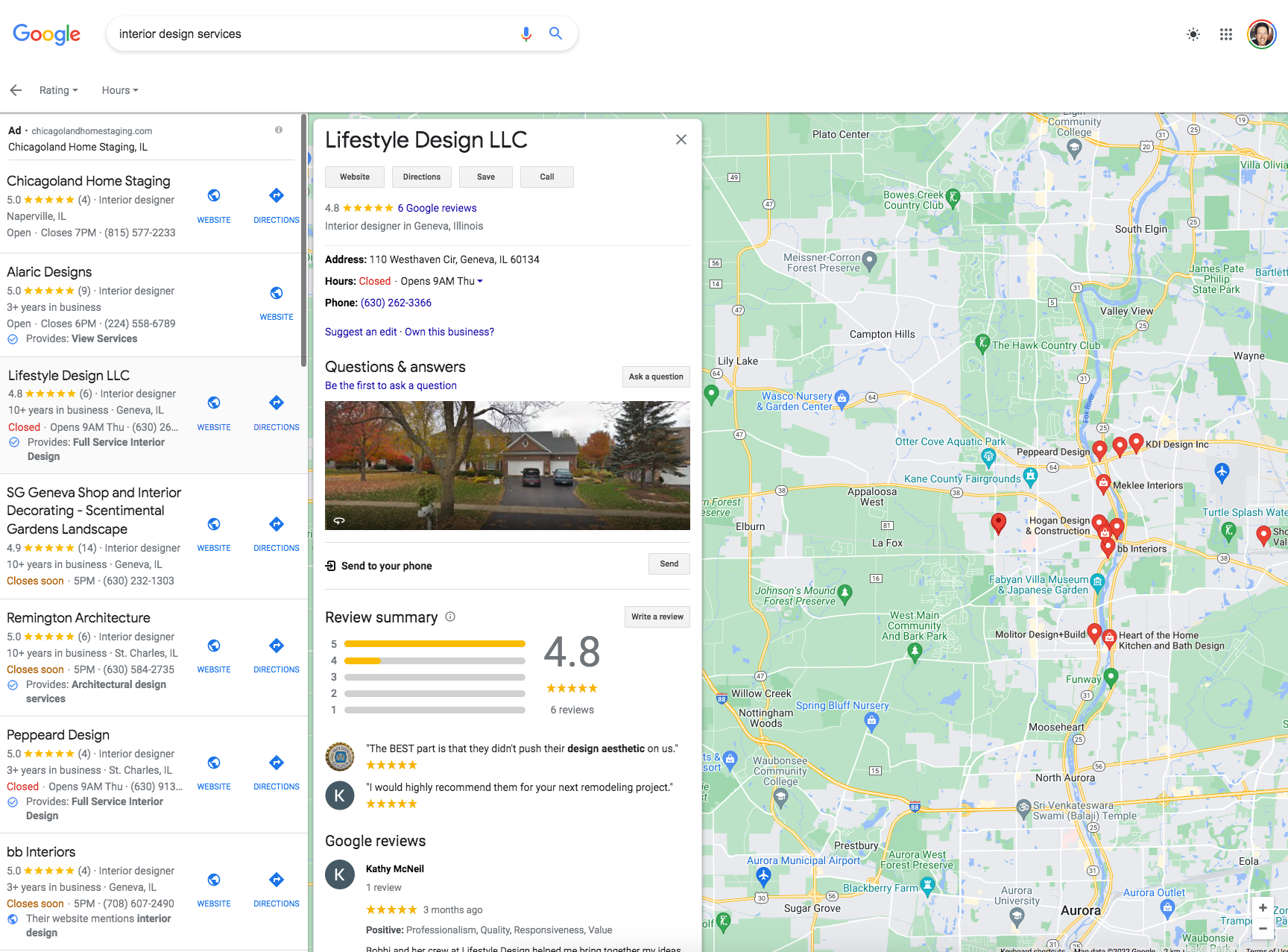This screenshot has height=952, width=1288.
Task: Open the business street view photo
Action: pos(508,465)
